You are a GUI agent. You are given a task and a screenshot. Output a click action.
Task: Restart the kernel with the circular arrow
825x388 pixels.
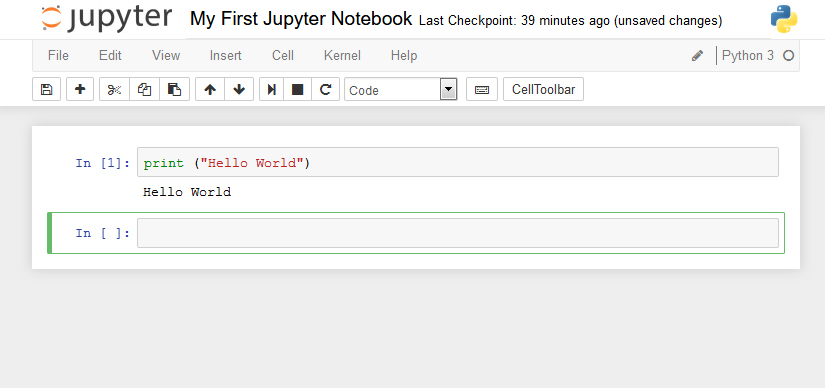pos(326,89)
